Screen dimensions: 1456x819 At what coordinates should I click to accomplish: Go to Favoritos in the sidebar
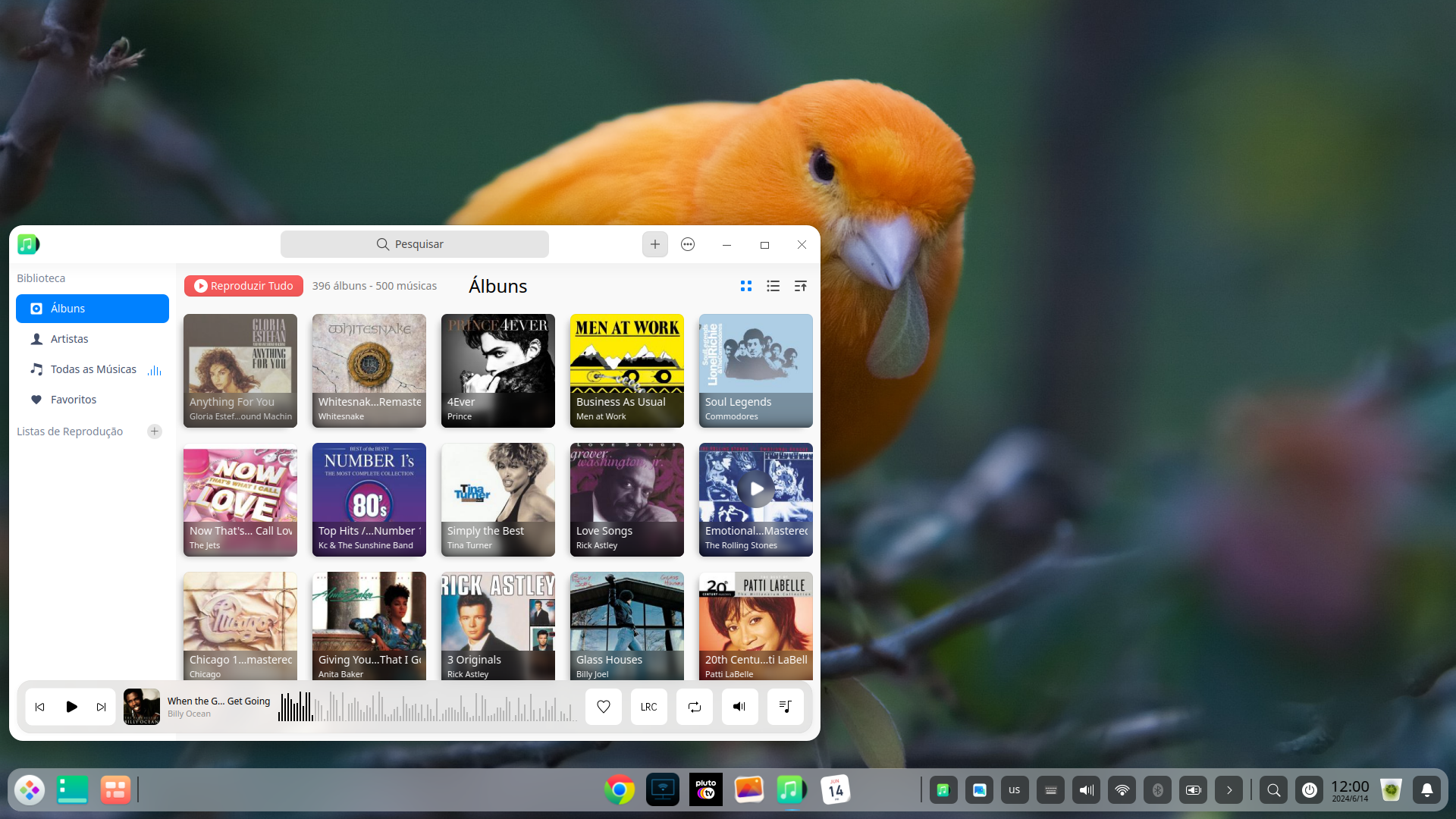[74, 400]
